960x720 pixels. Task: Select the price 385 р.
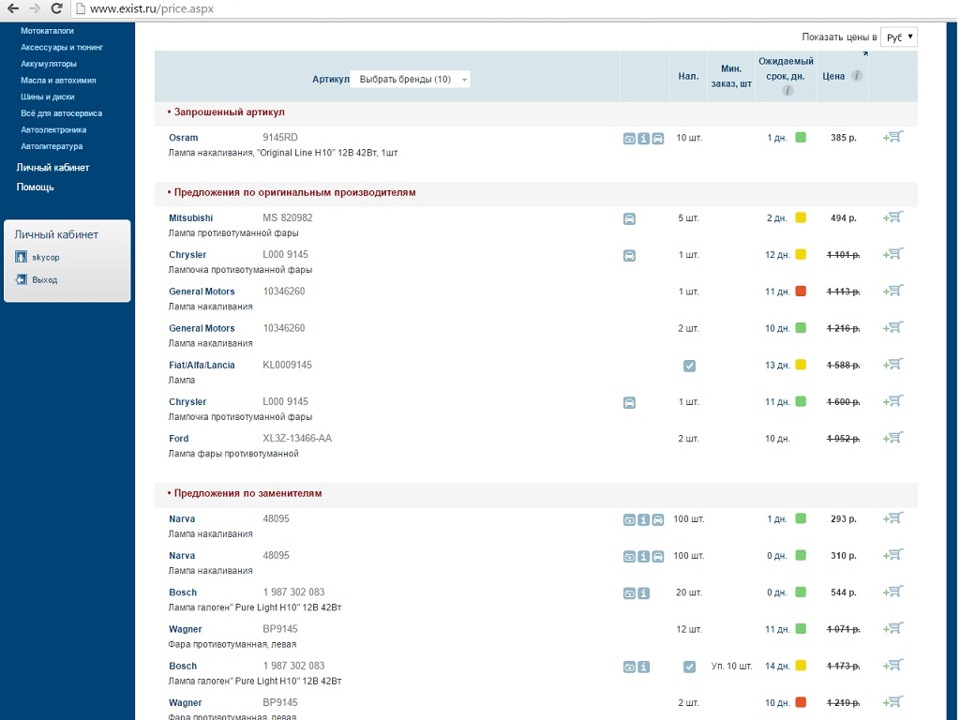click(x=843, y=138)
